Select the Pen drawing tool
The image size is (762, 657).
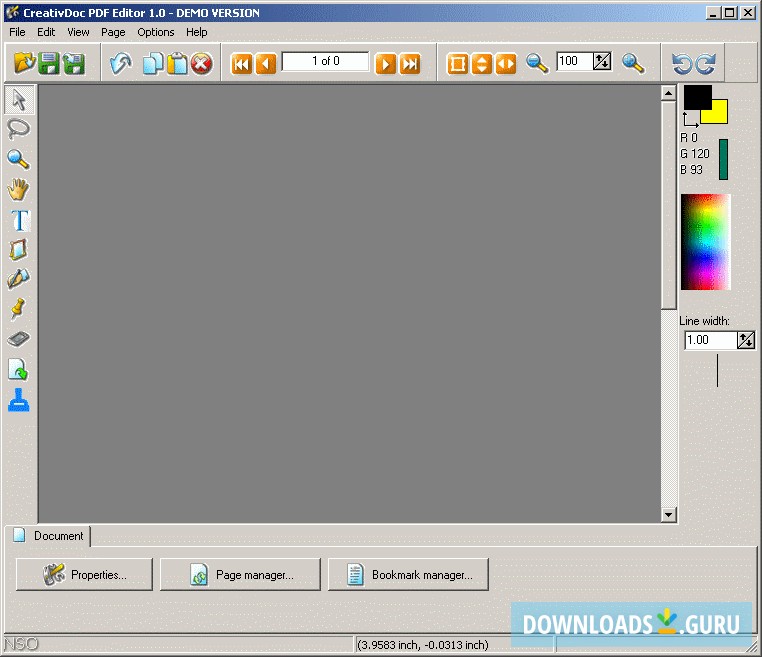18,279
